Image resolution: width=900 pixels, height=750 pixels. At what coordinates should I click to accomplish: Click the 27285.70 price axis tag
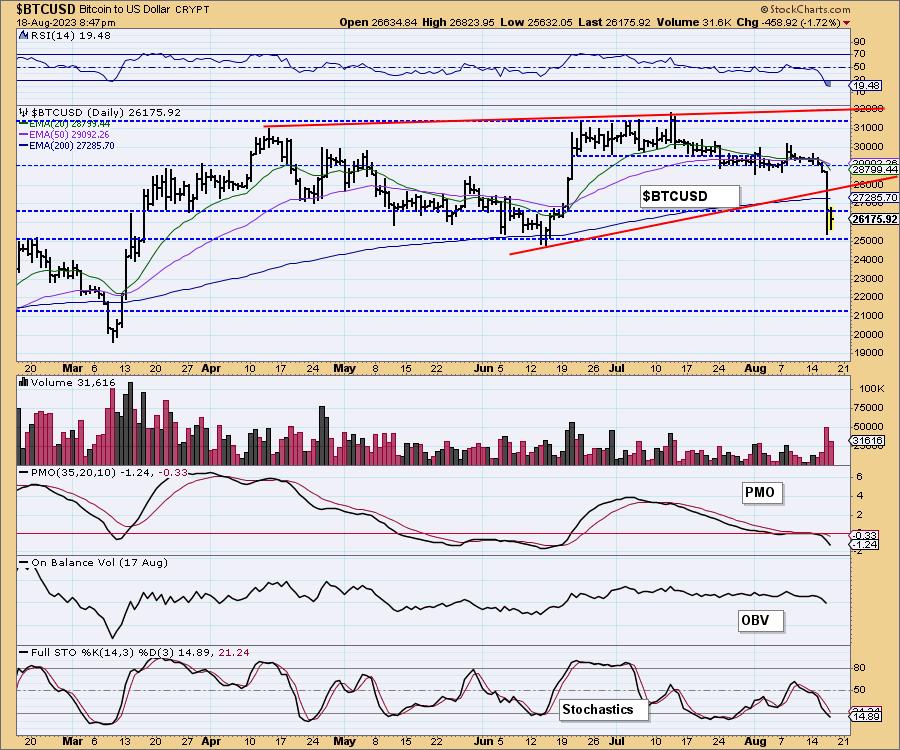(875, 198)
